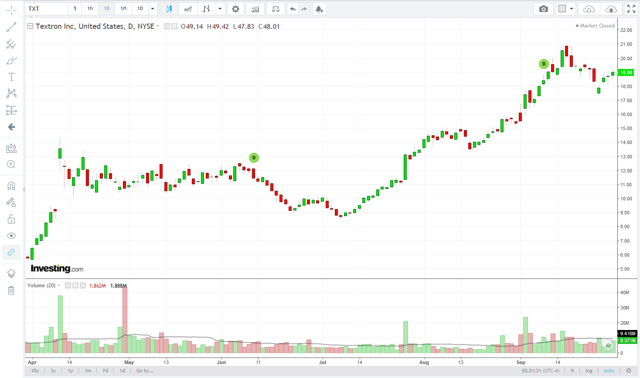Viewport: 640px width, 378px height.
Task: Select the crosshair cursor tool
Action: [11, 11]
